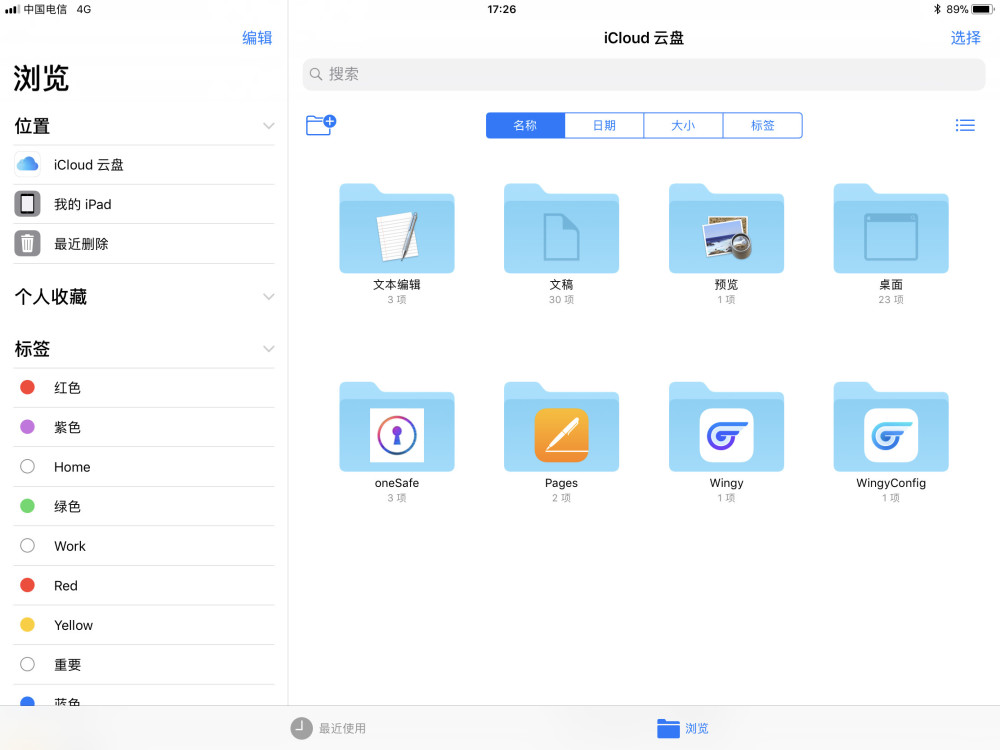1000x750 pixels.
Task: Sort by 日期 tab
Action: [x=605, y=125]
